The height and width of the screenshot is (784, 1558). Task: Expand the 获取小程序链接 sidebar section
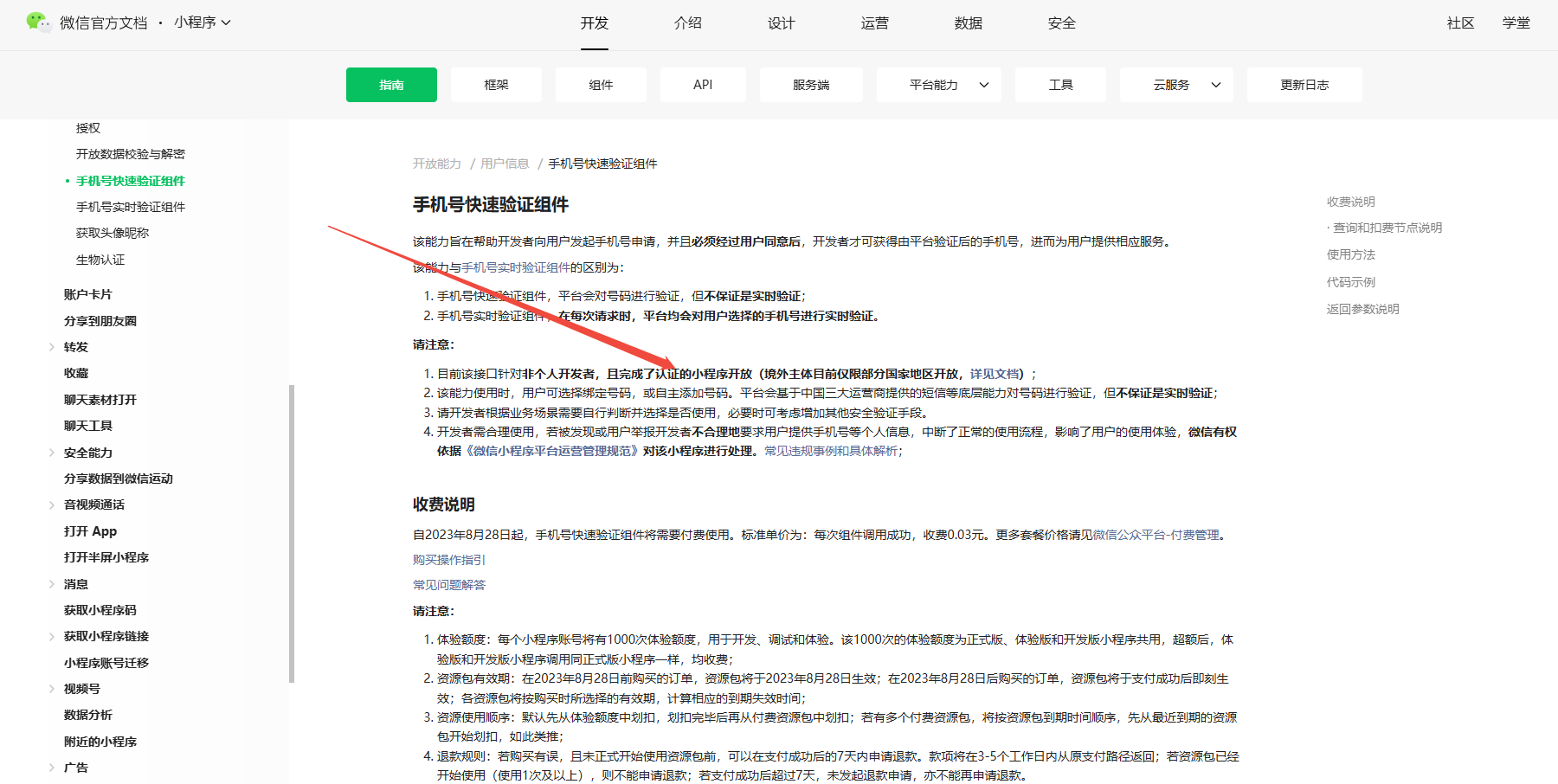tap(52, 636)
